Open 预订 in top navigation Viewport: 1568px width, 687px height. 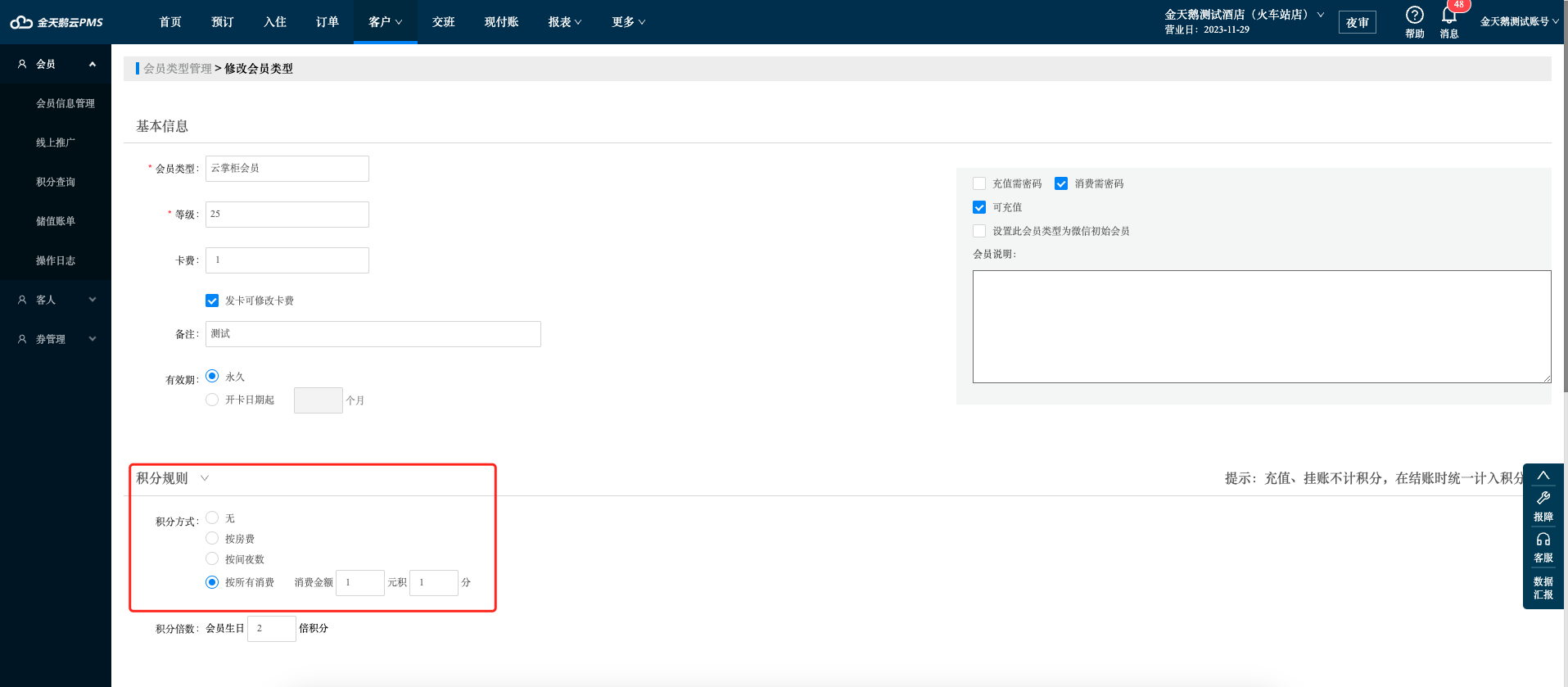[x=223, y=22]
